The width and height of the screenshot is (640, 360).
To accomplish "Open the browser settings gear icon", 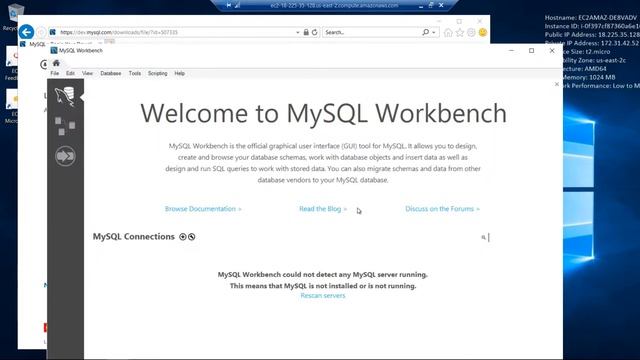I will (471, 32).
